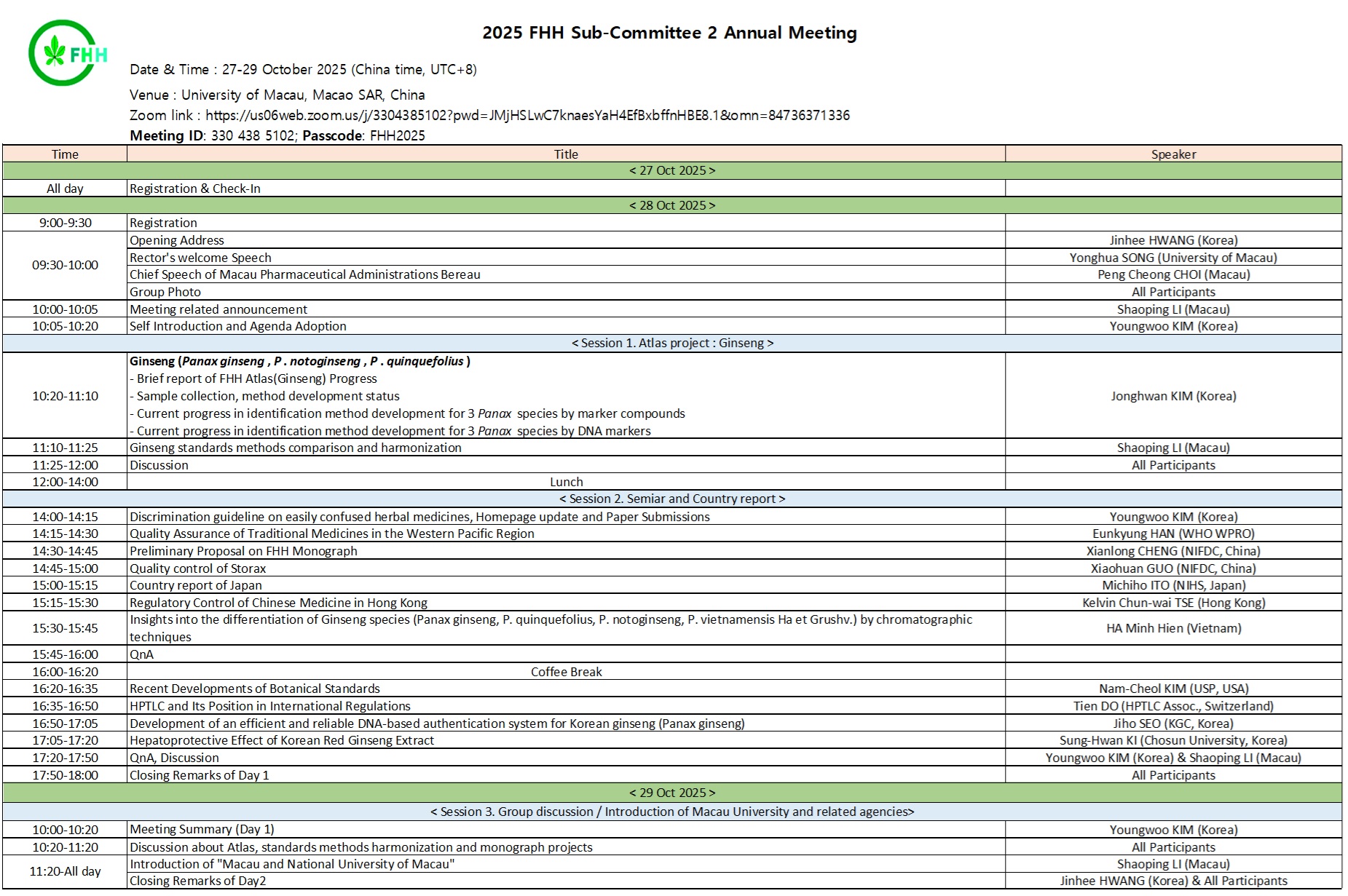Select the 27 Oct 2025 date row
Viewport: 1348px width, 896px height.
[x=671, y=170]
